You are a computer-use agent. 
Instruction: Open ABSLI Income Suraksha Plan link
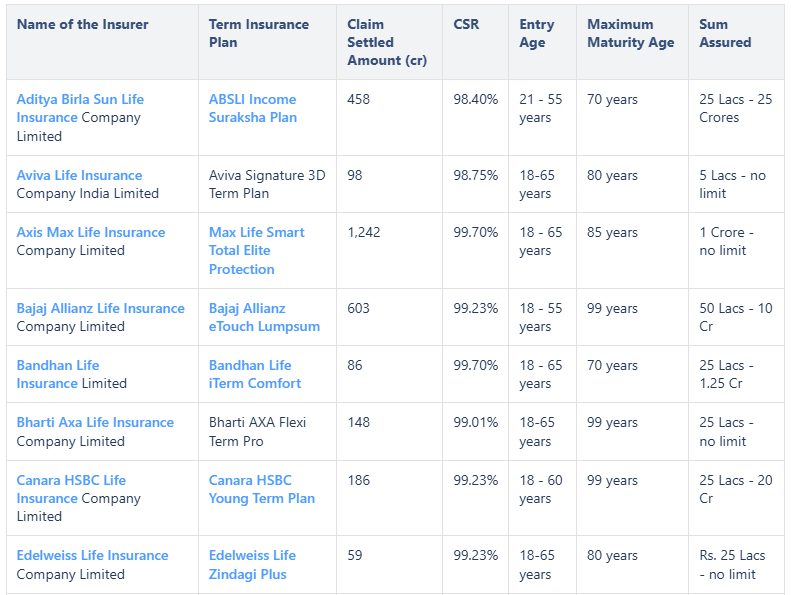[x=252, y=108]
